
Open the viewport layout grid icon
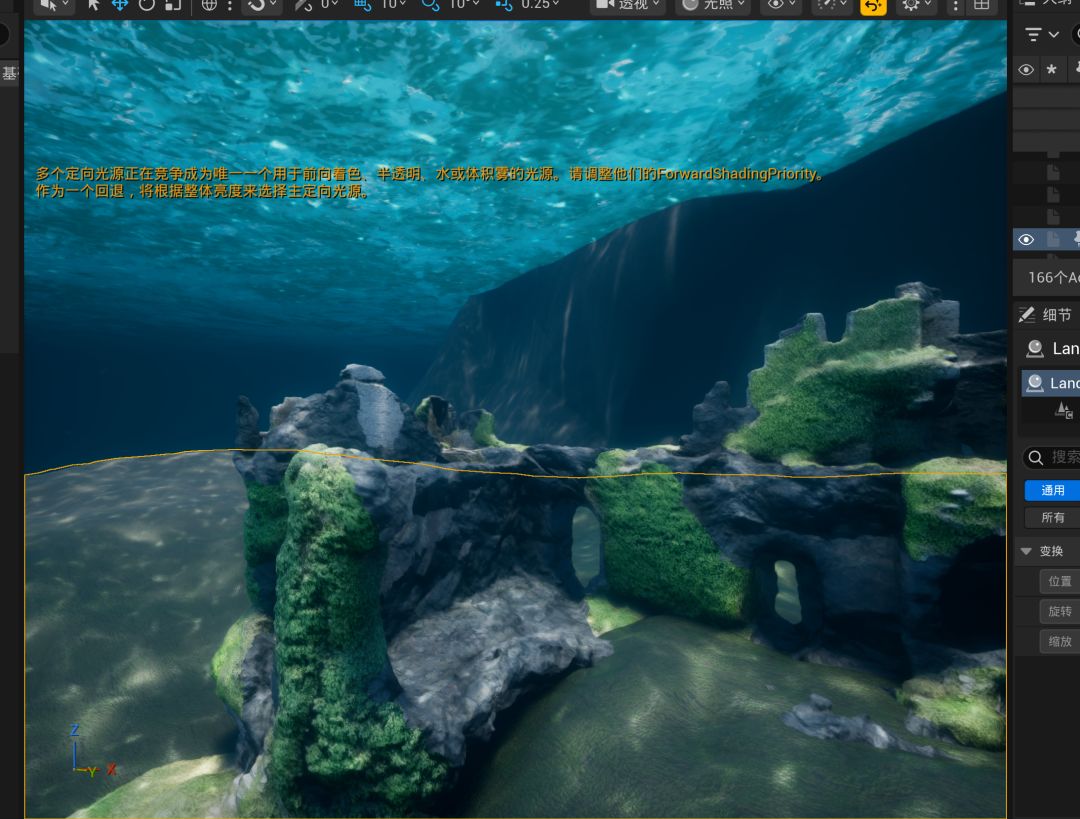coord(982,5)
